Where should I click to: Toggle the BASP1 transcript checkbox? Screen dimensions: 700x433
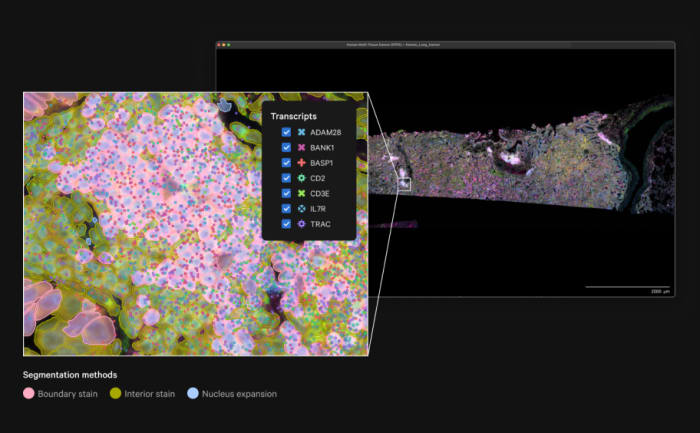[287, 163]
